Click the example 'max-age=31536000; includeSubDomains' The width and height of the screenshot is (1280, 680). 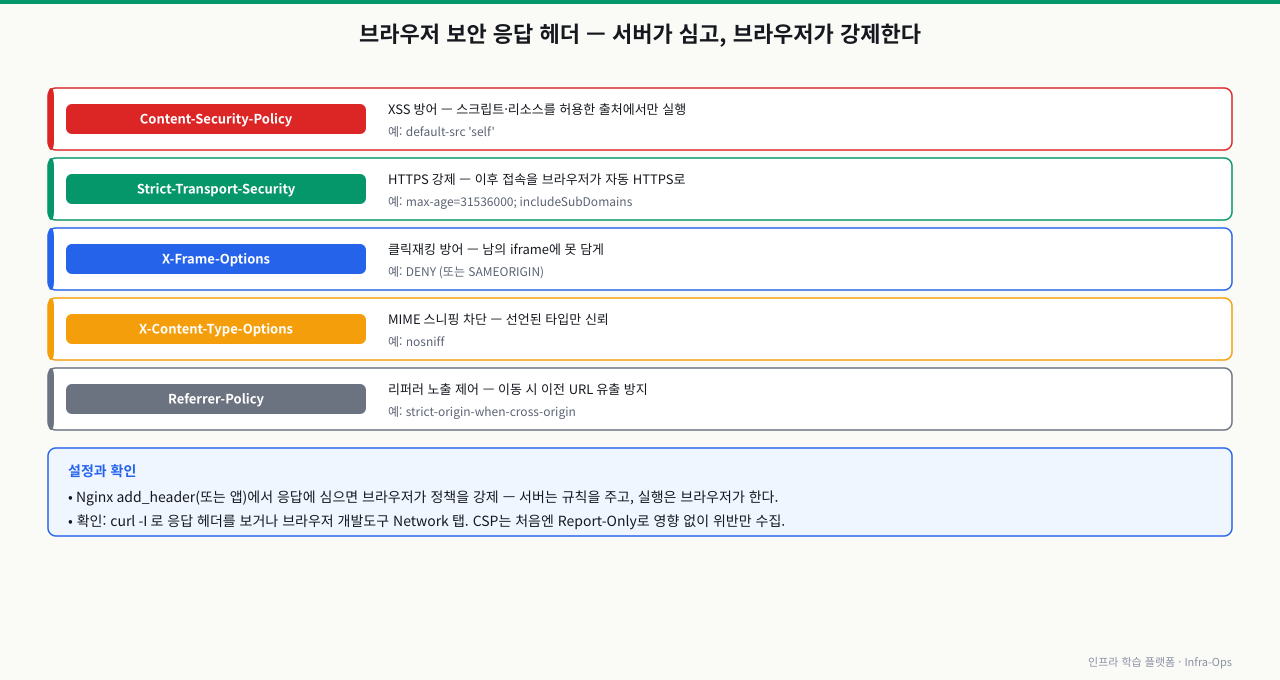519,201
